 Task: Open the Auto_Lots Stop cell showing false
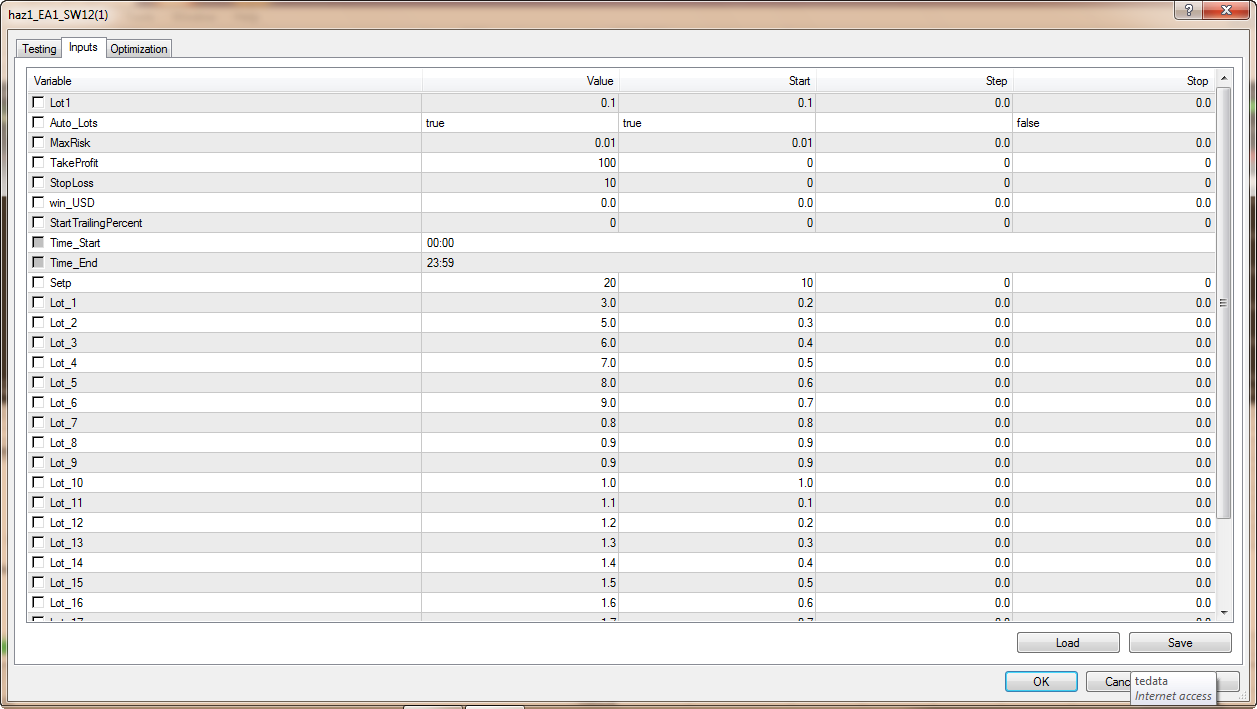1114,123
